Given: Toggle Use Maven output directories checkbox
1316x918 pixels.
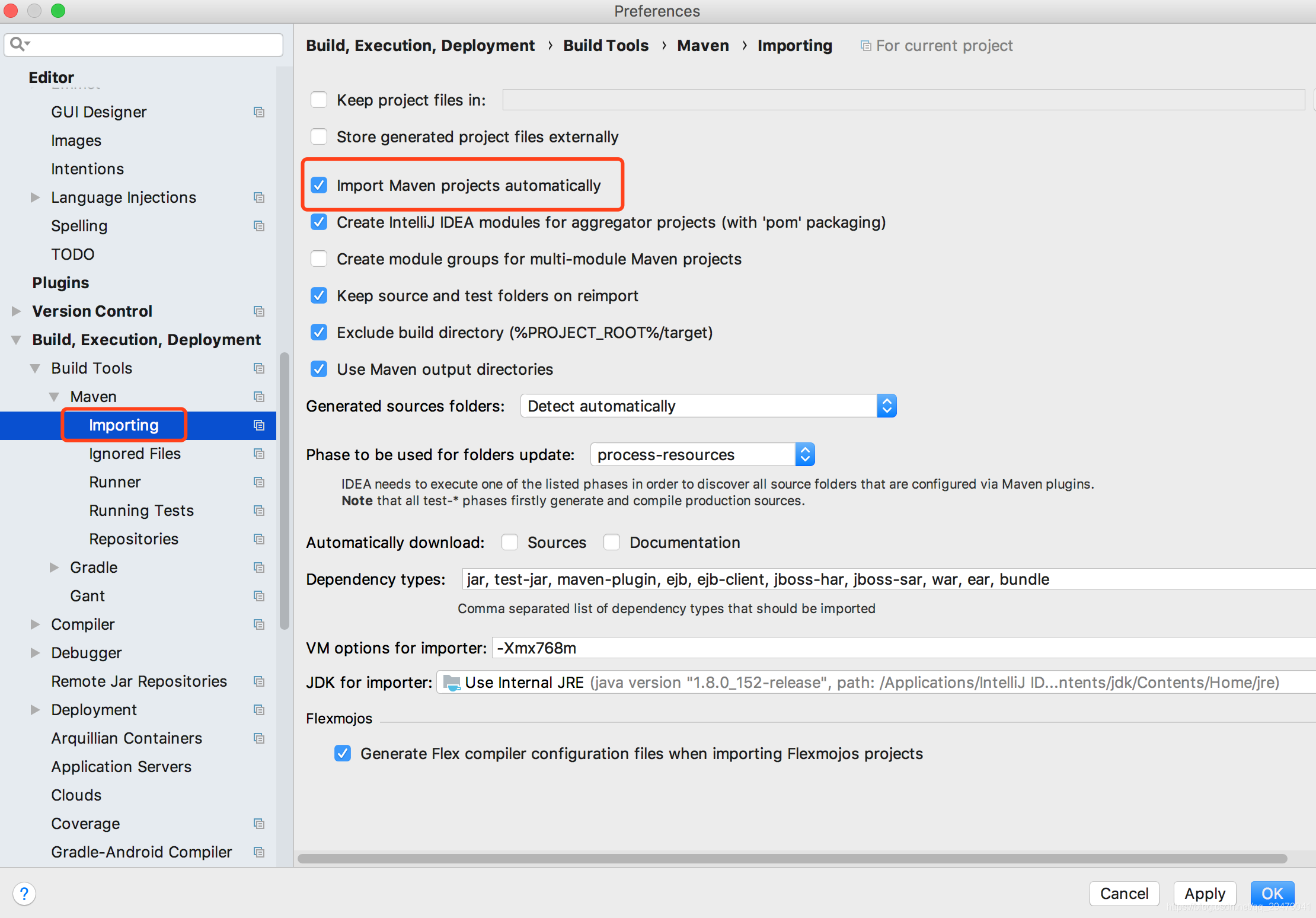Looking at the screenshot, I should pos(319,369).
